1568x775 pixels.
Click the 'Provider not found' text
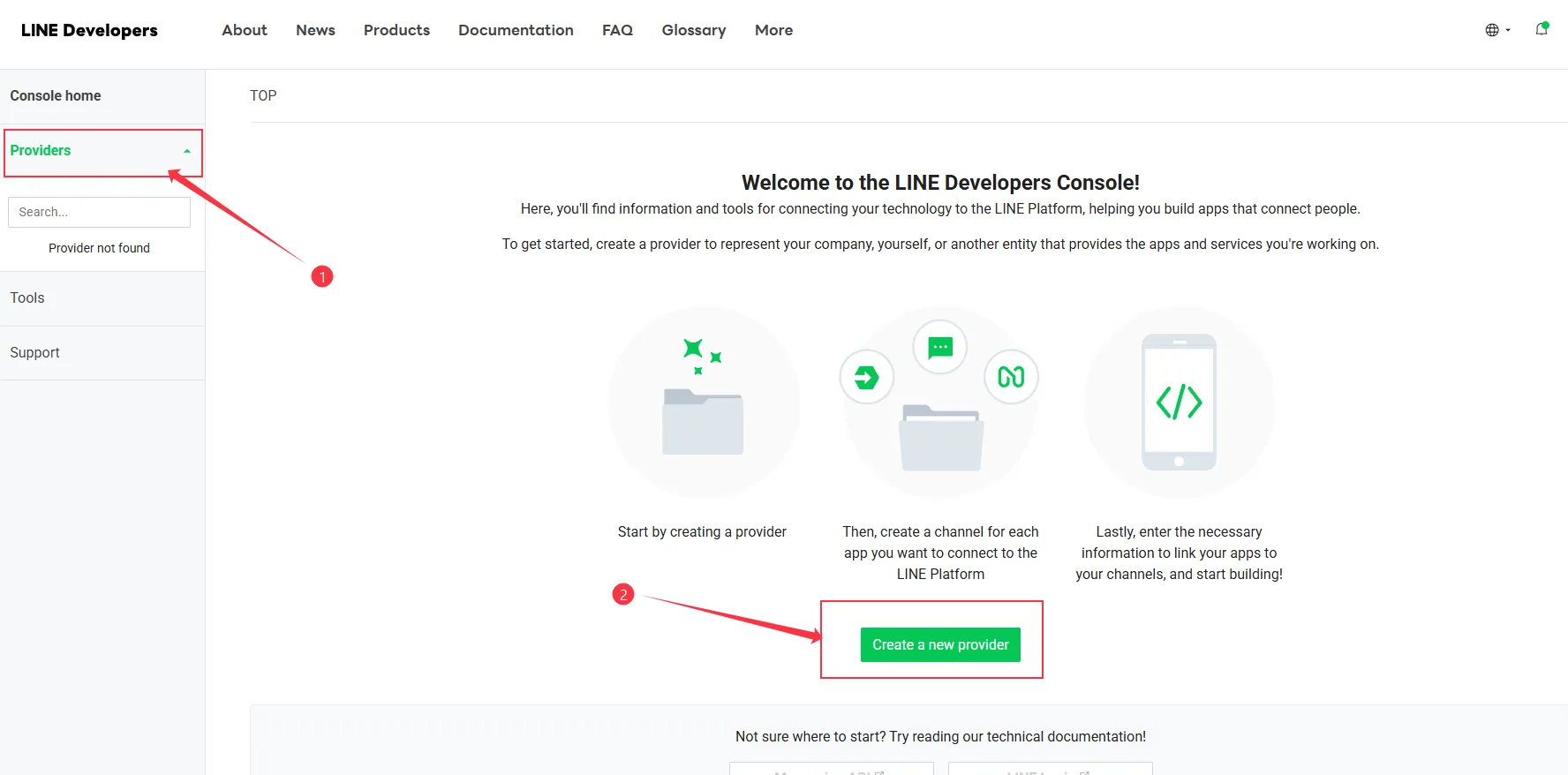point(99,248)
